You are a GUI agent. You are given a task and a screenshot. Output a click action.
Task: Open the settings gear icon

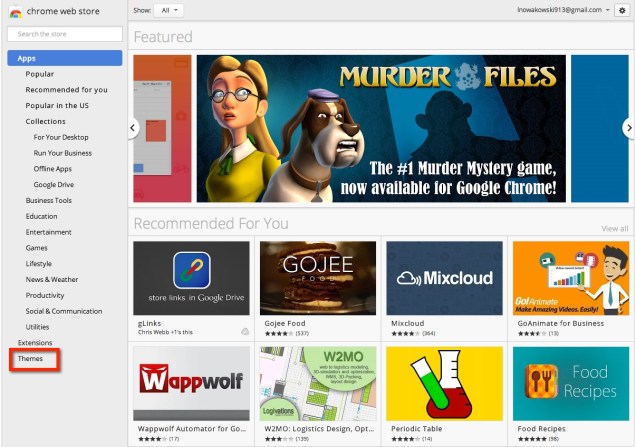pos(622,10)
